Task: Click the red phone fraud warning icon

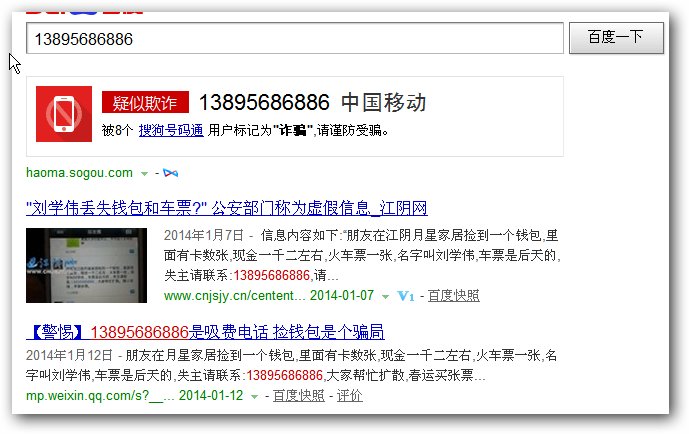Action: point(64,114)
